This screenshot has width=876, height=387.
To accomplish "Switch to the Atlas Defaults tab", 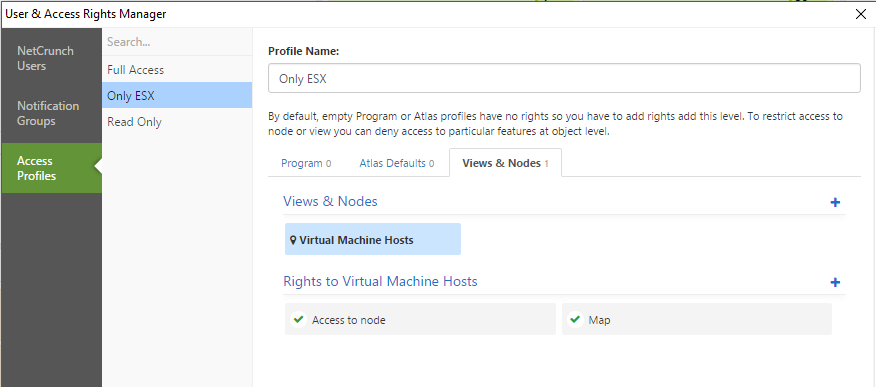I will pos(397,163).
